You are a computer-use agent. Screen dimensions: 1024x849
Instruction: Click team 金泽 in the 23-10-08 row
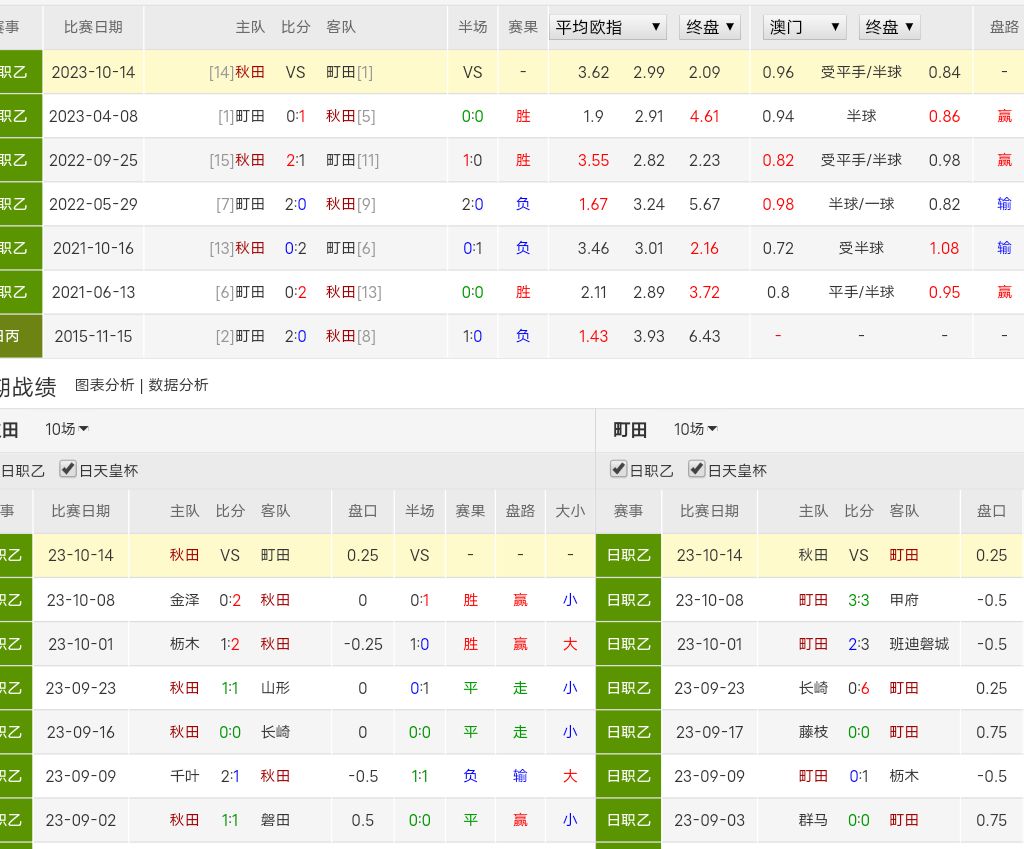[x=185, y=600]
